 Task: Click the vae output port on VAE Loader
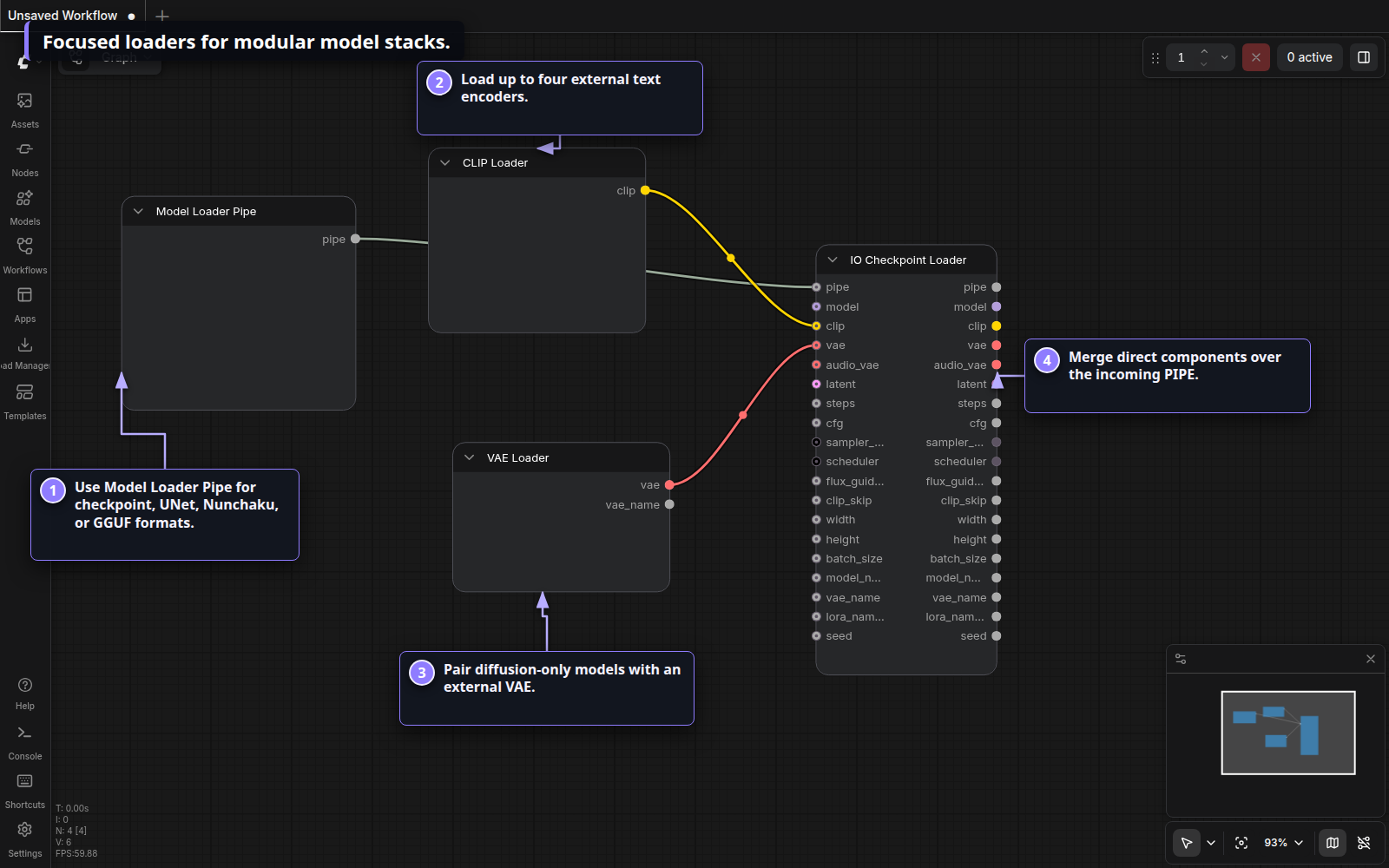point(669,485)
